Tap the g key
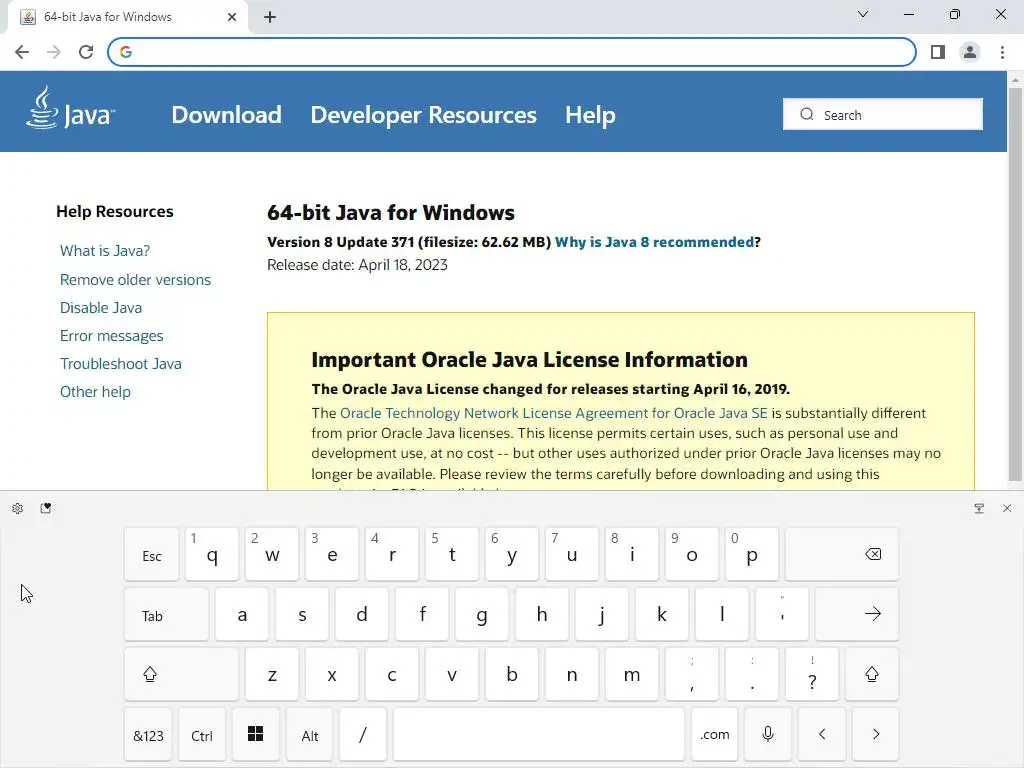 point(482,615)
